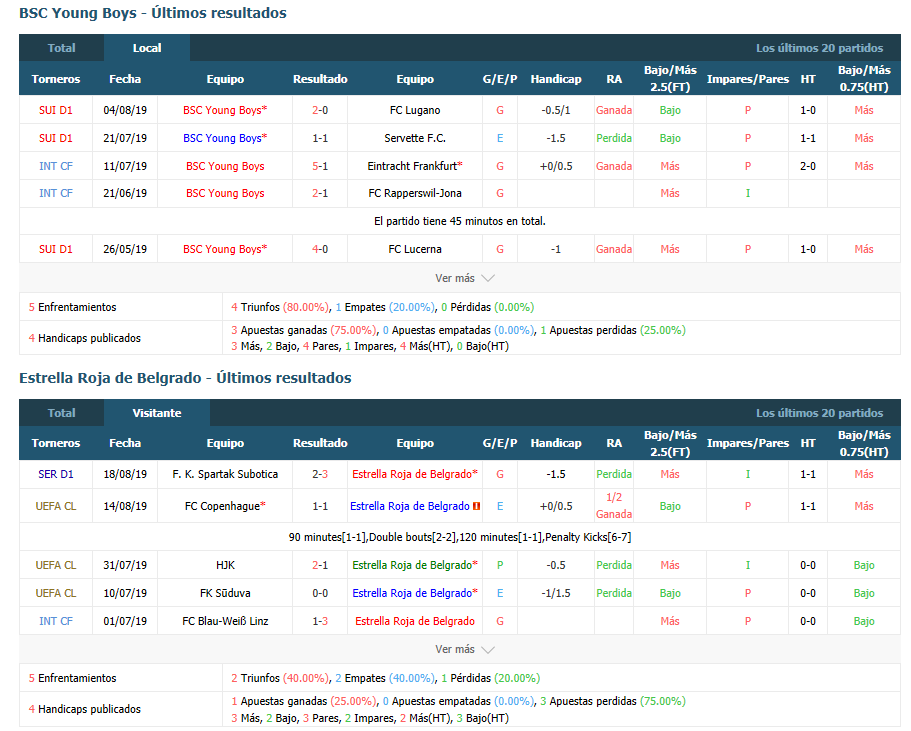Click INT CF tournament on 01/07/19 row
The image size is (911, 731).
(56, 621)
